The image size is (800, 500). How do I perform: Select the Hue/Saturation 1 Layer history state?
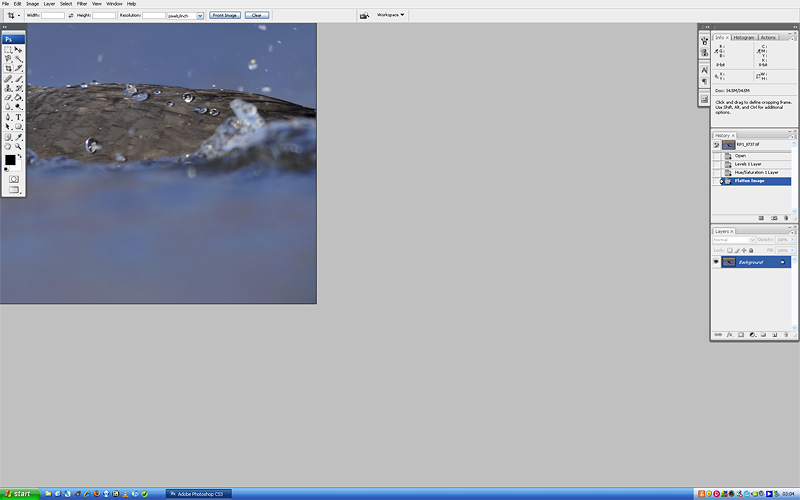pos(756,172)
